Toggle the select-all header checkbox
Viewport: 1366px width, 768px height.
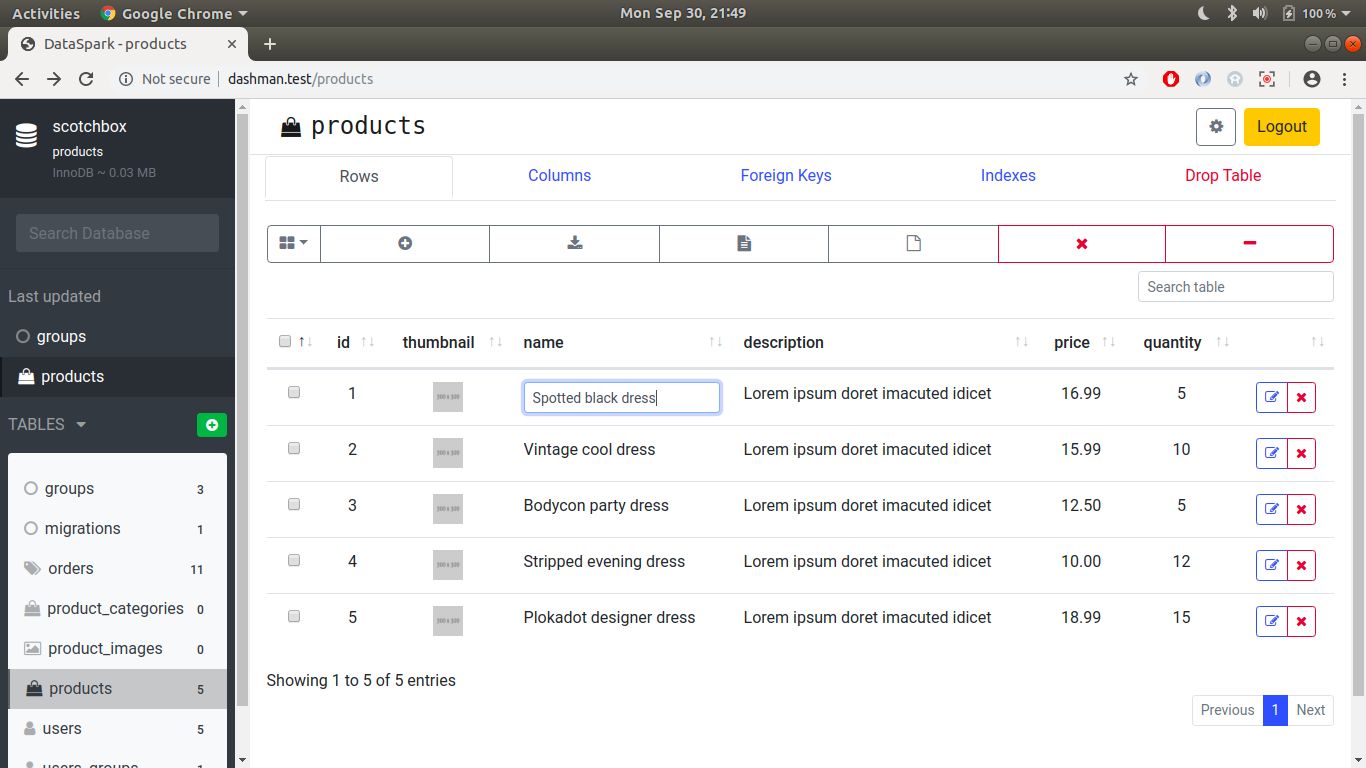(x=285, y=342)
